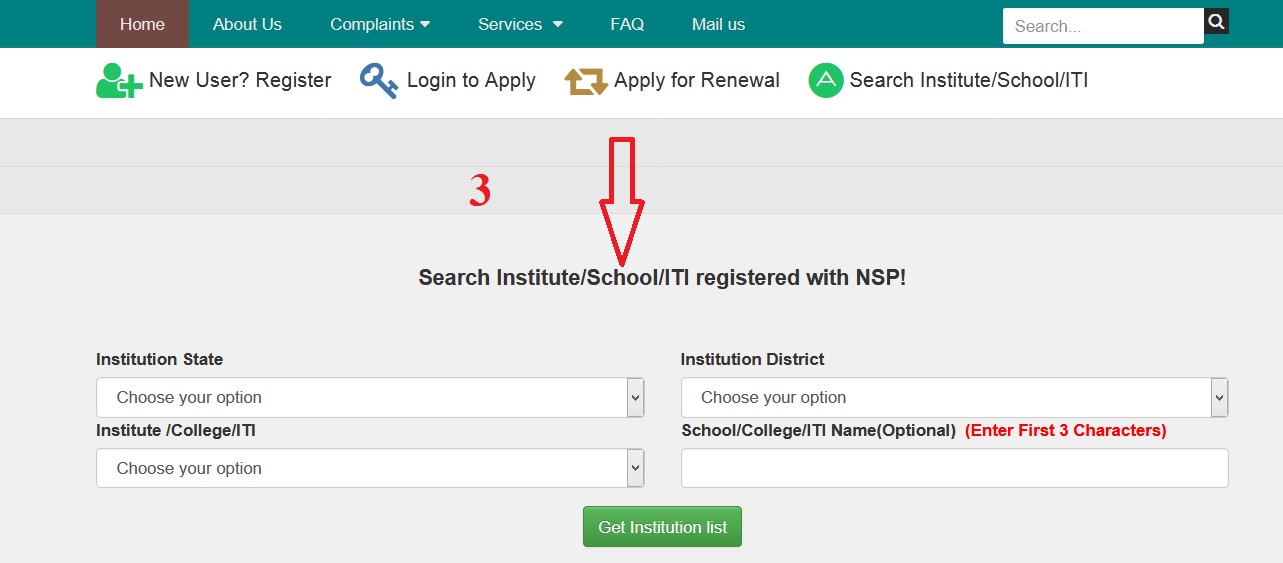Click the Get Institution list button
1283x563 pixels.
point(662,527)
